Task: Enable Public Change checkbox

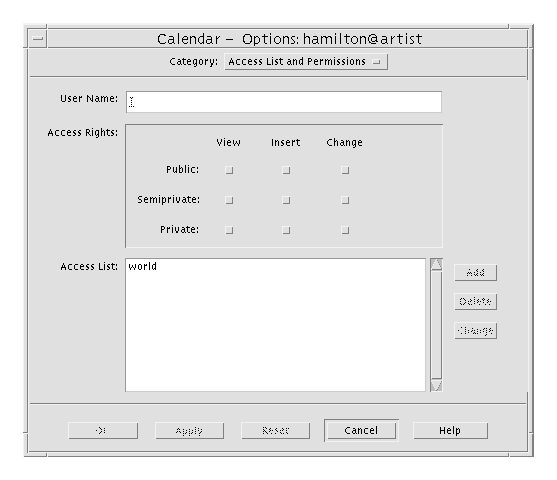Action: tap(345, 170)
